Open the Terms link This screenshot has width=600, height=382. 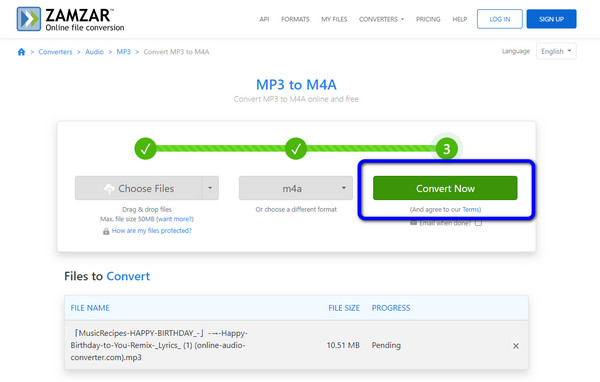471,210
